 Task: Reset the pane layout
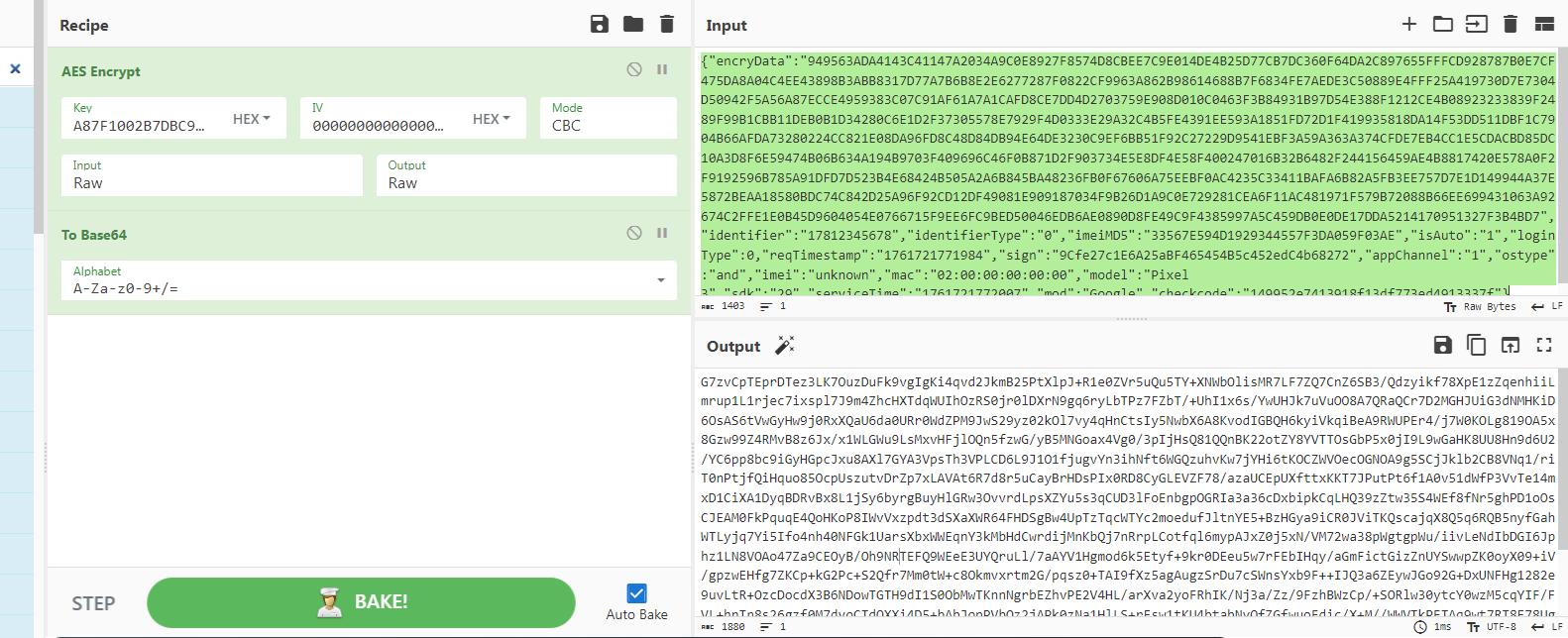1544,24
